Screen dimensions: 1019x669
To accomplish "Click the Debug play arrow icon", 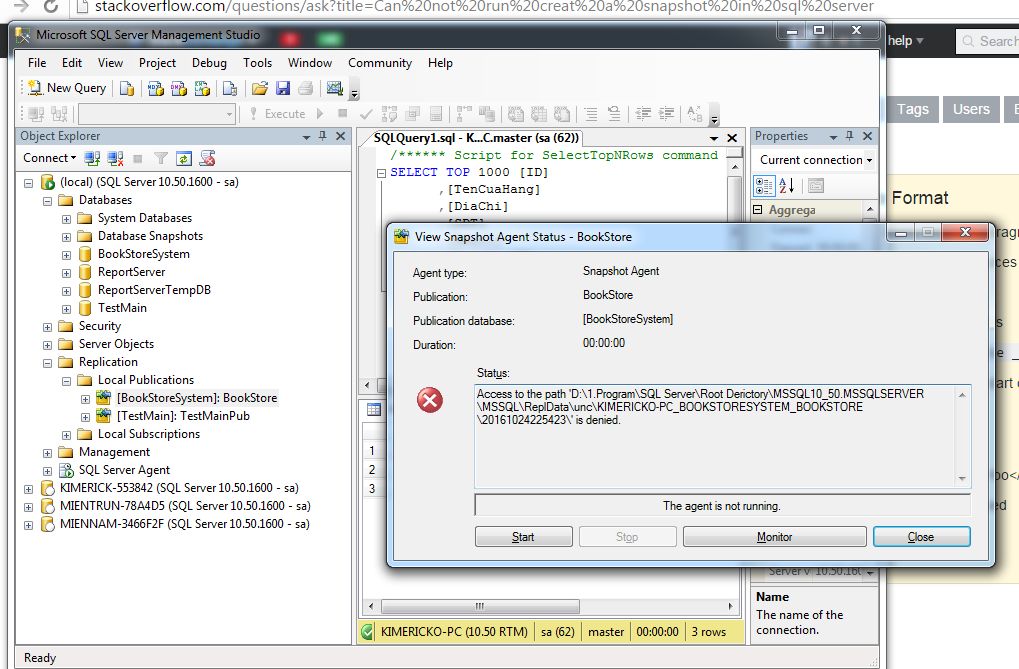I will click(320, 114).
